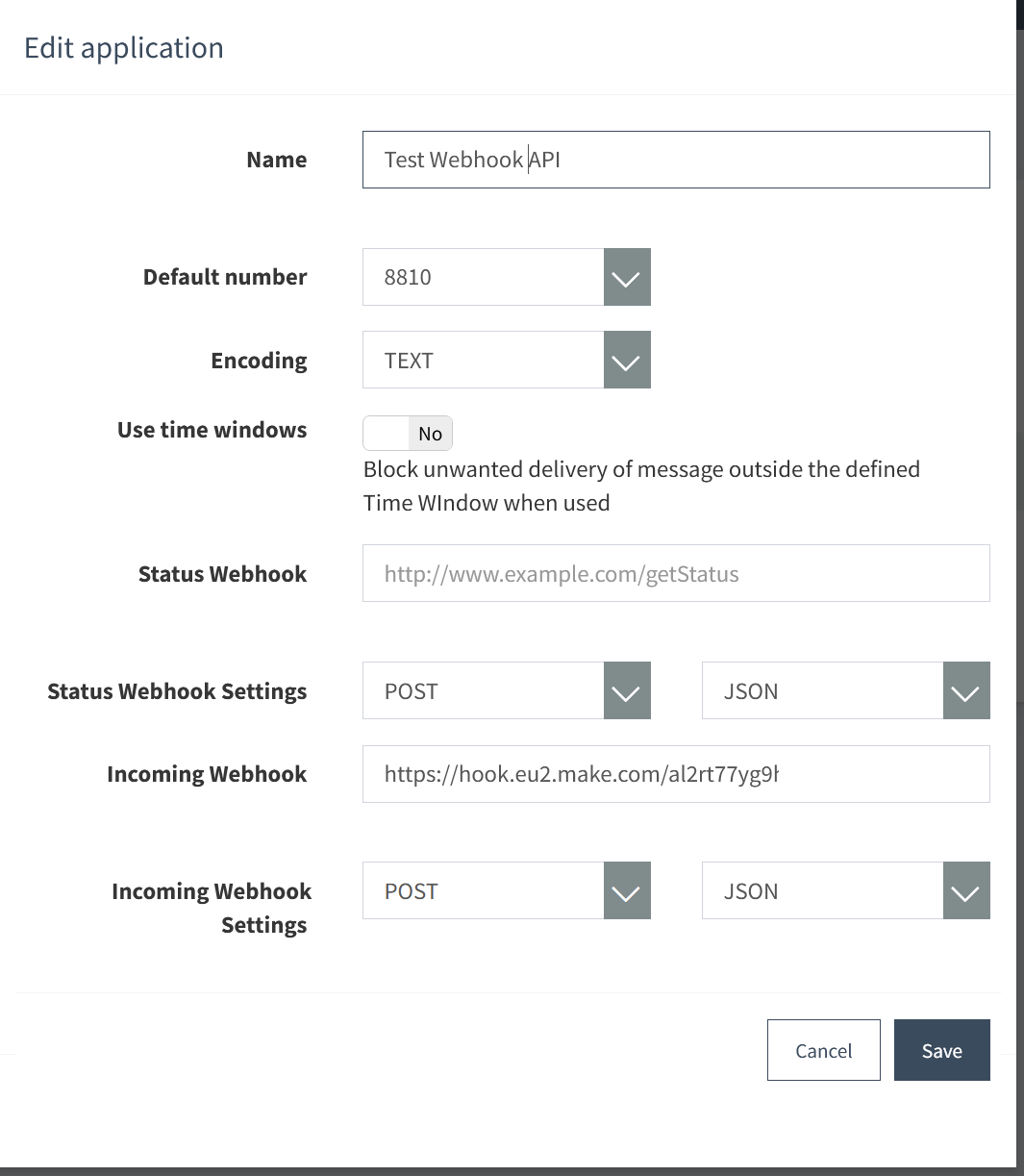Open Status Webhook Settings POST method dropdown

[x=507, y=690]
